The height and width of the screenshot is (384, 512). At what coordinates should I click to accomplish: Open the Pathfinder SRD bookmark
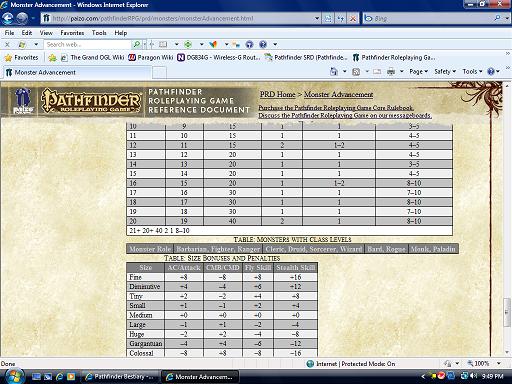pos(306,58)
